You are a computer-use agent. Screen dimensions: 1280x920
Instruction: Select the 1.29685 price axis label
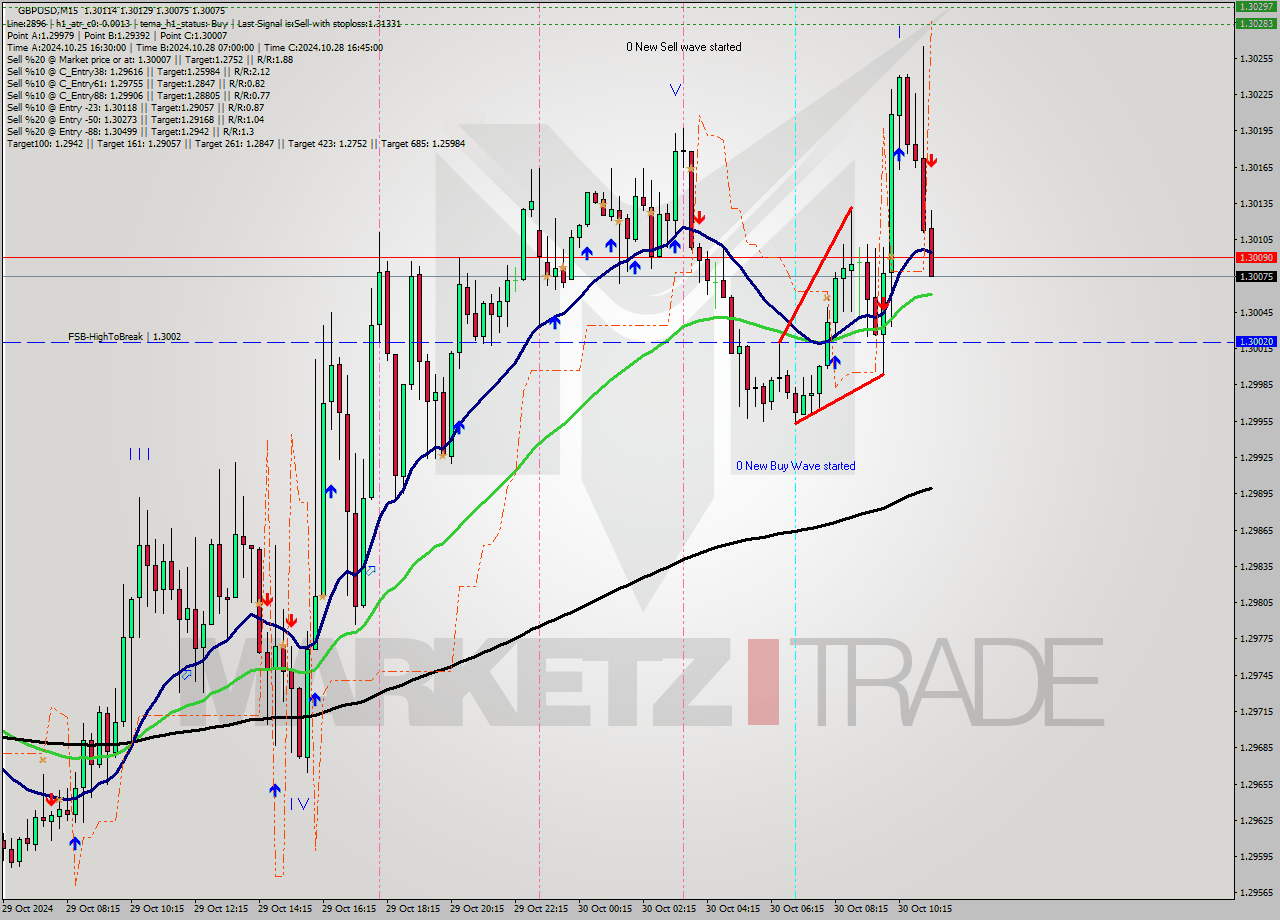click(x=1256, y=747)
